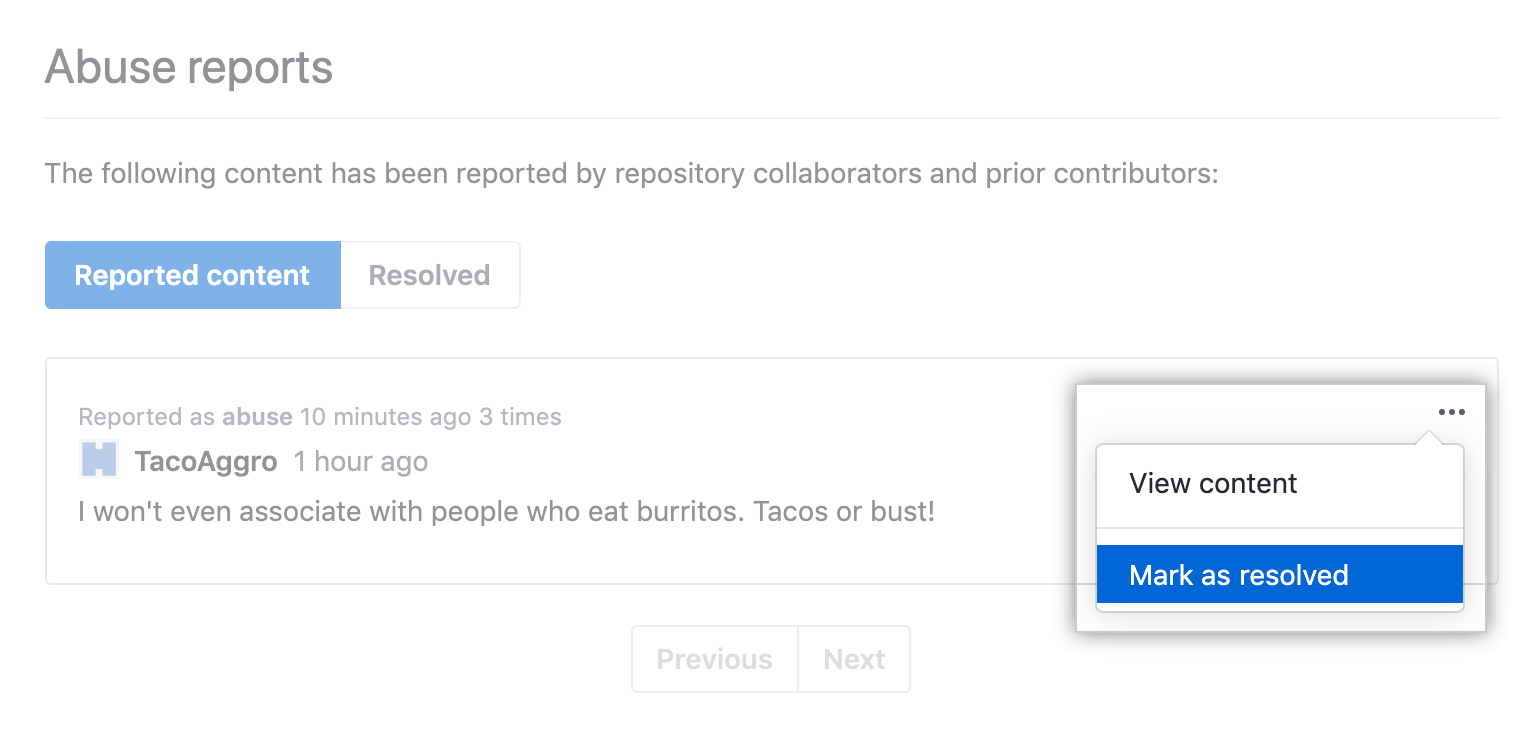Choose View content from the dropdown

(1213, 484)
